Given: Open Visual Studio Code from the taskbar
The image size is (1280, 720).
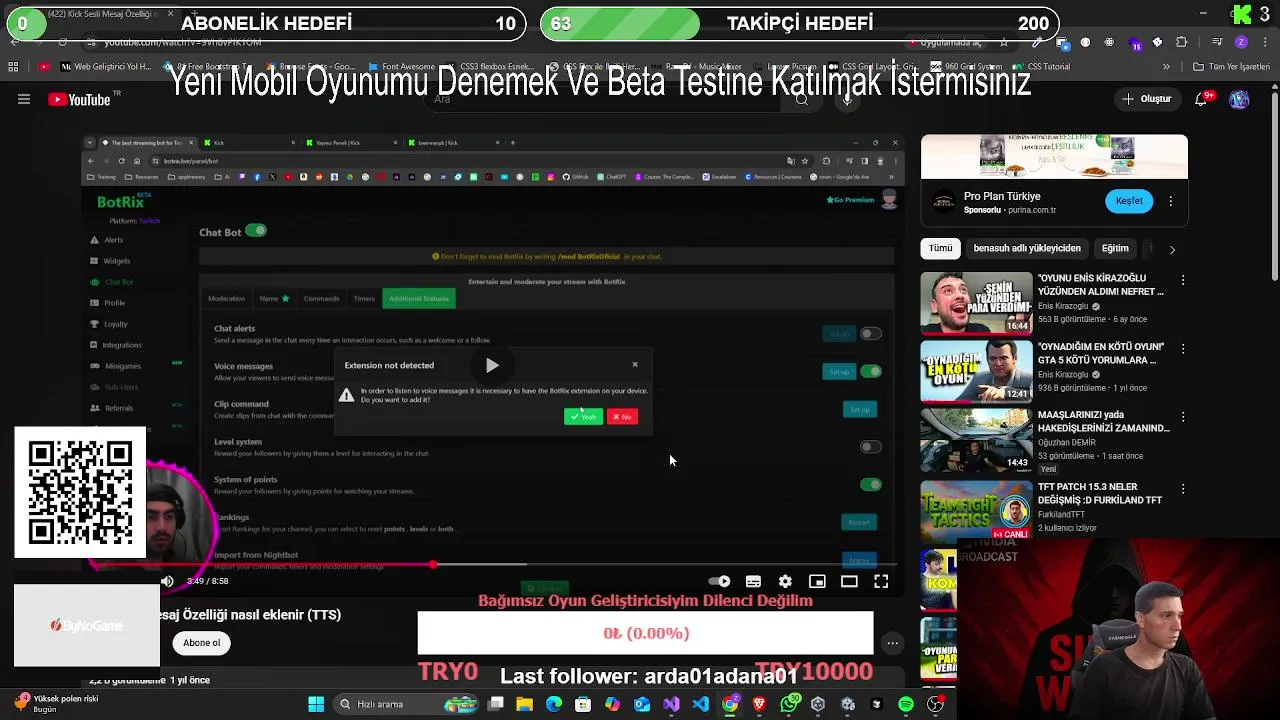Looking at the screenshot, I should tap(700, 704).
